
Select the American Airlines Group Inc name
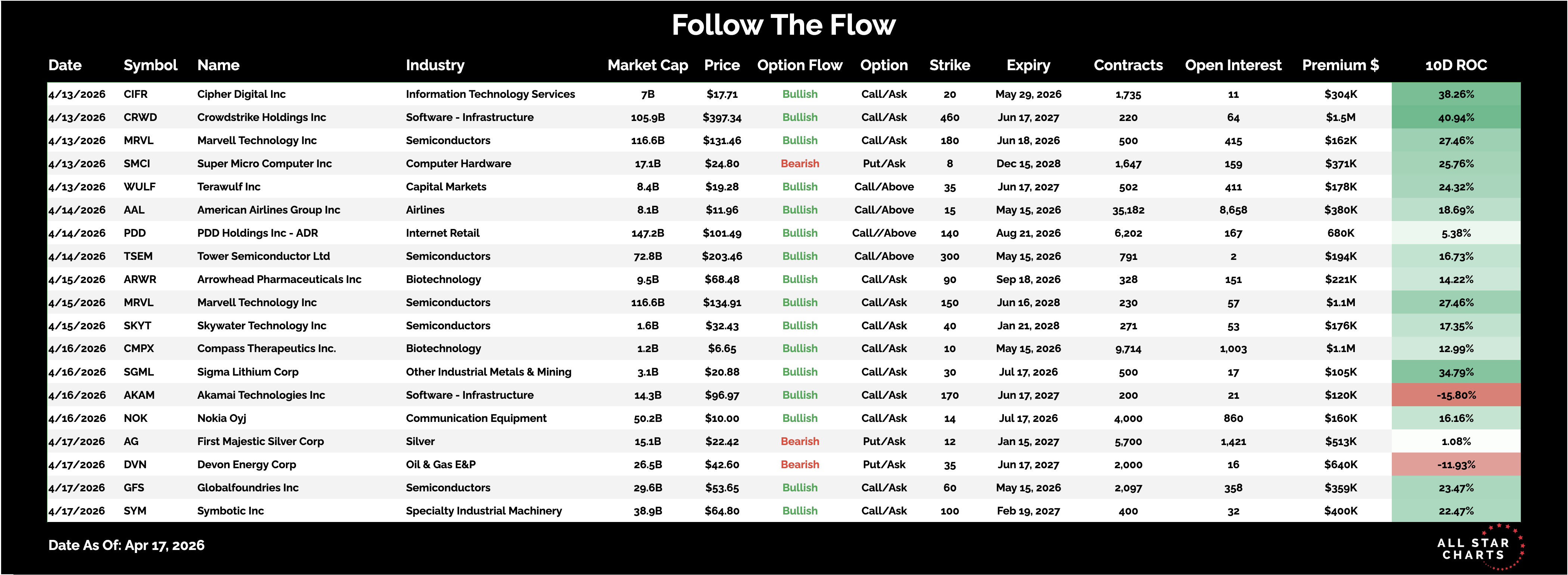point(268,210)
